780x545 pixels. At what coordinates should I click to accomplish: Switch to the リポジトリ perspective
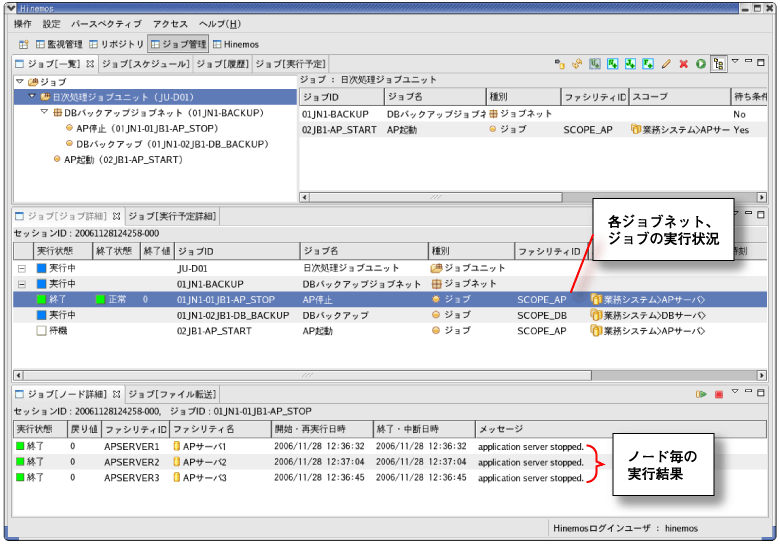[117, 44]
